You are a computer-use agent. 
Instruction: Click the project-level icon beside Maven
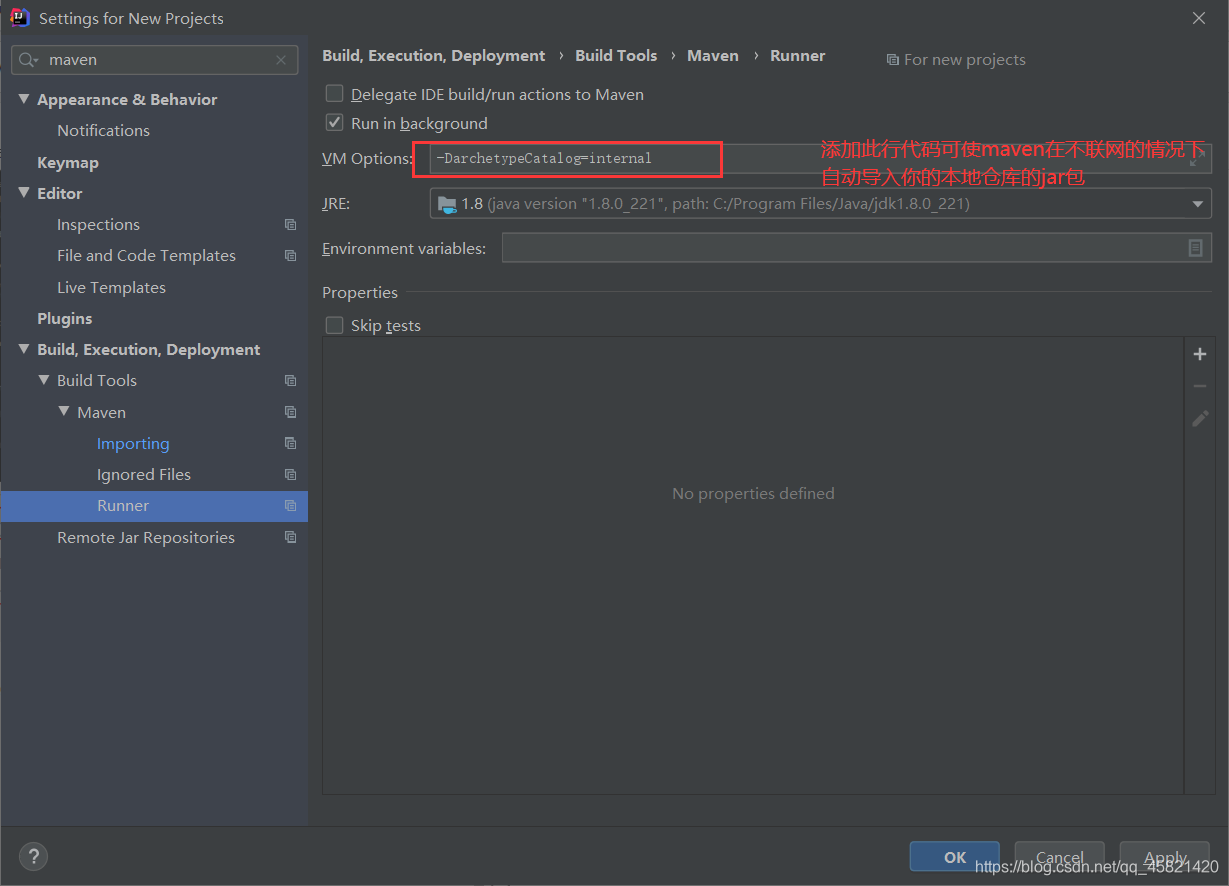pos(290,412)
